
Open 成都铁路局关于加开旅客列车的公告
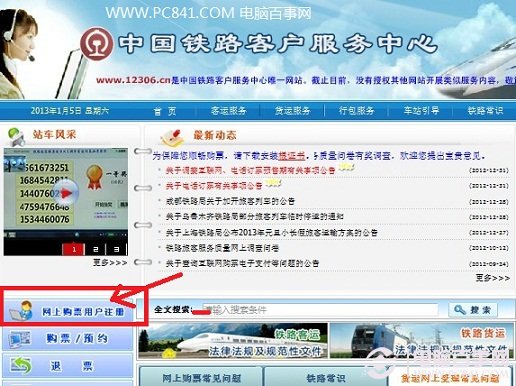230,201
